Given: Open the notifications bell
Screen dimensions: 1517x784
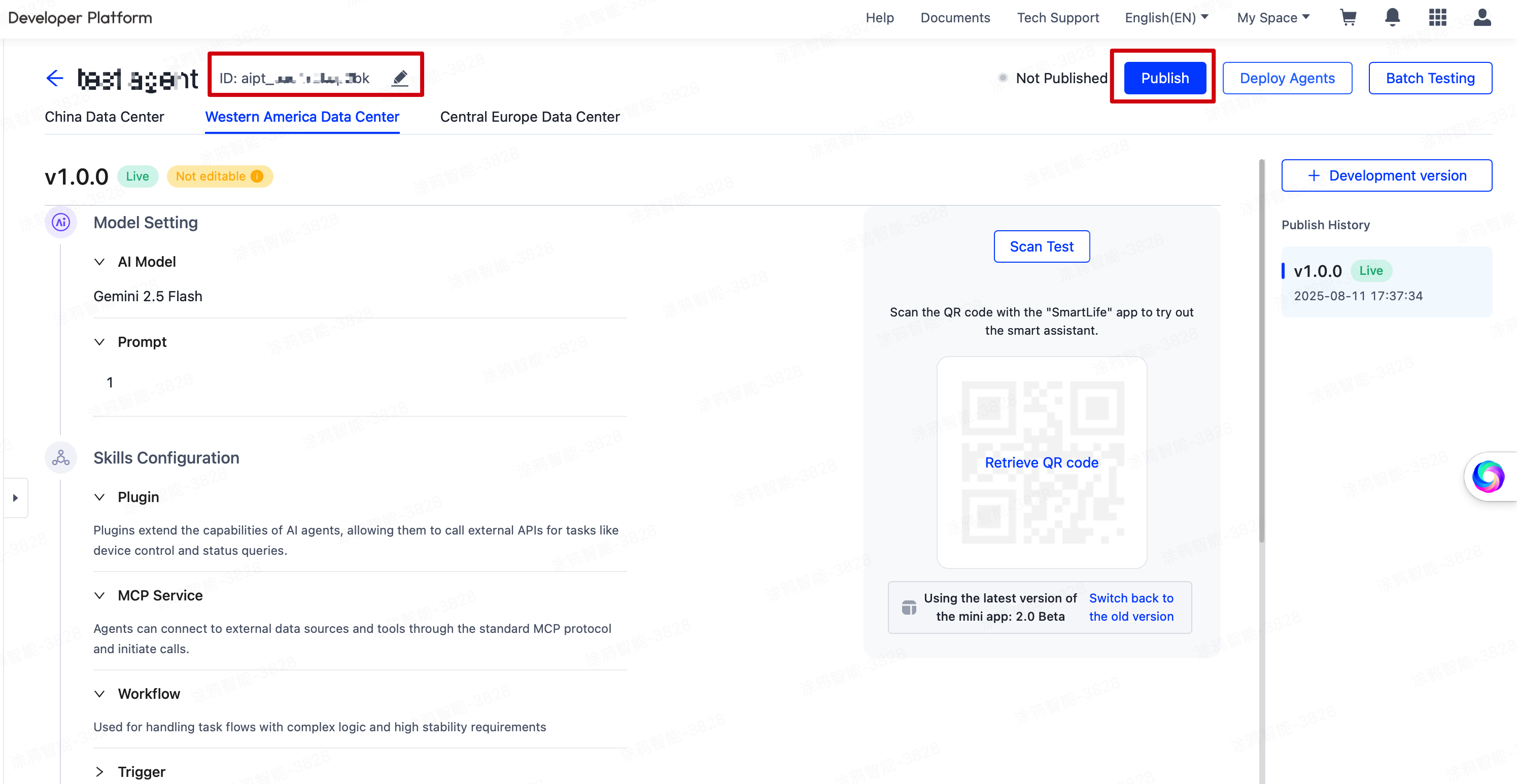Looking at the screenshot, I should [x=1392, y=17].
